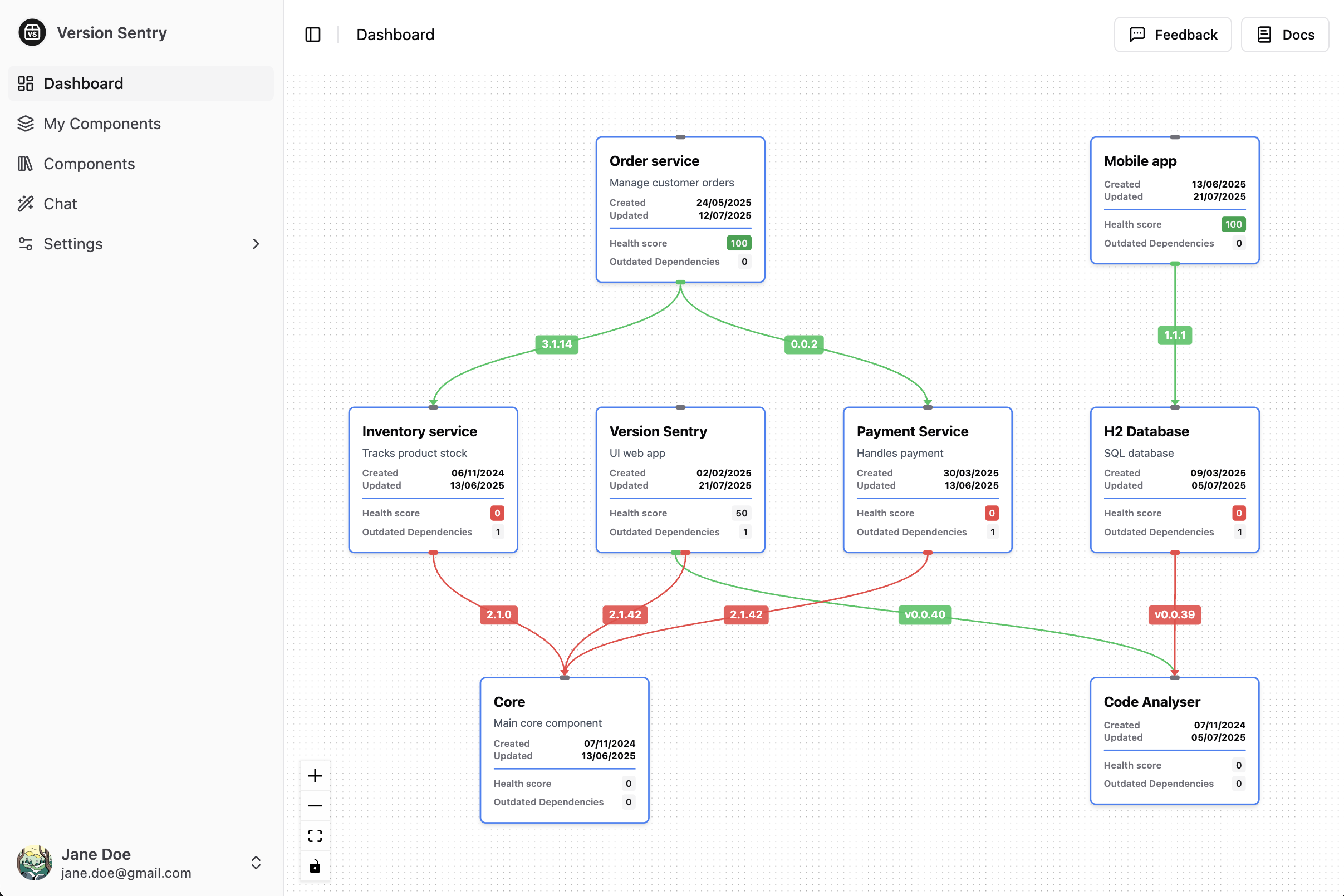This screenshot has width=1344, height=896.
Task: Click jane.doe@gmail.com email text
Action: pyautogui.click(x=126, y=873)
